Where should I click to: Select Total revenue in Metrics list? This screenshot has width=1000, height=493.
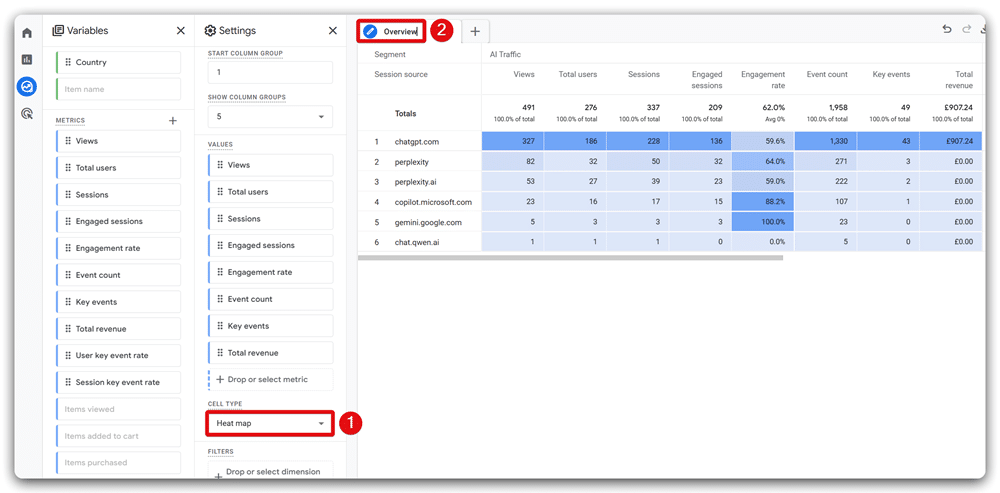tap(119, 328)
